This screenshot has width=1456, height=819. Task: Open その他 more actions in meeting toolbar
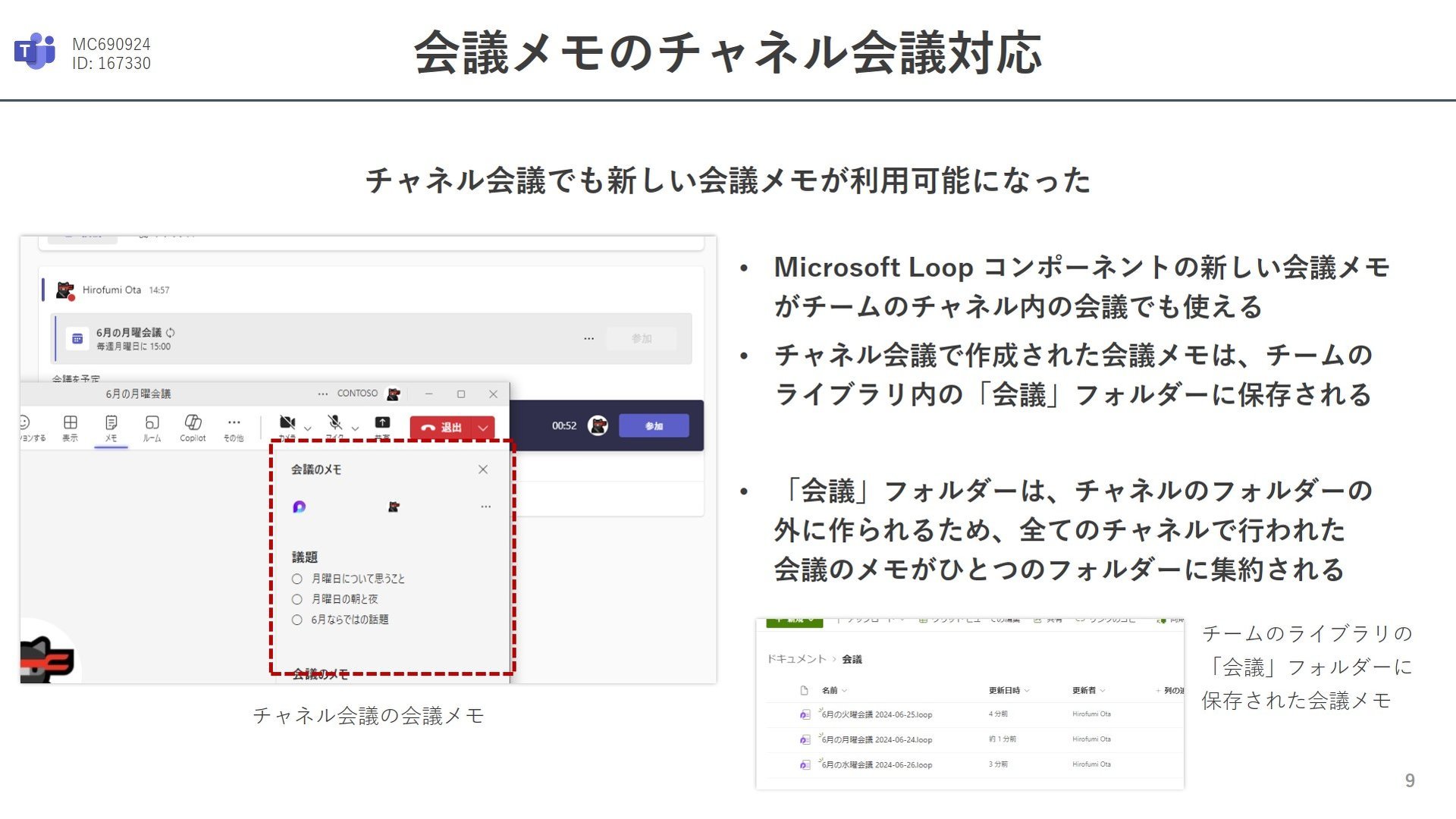pyautogui.click(x=234, y=422)
